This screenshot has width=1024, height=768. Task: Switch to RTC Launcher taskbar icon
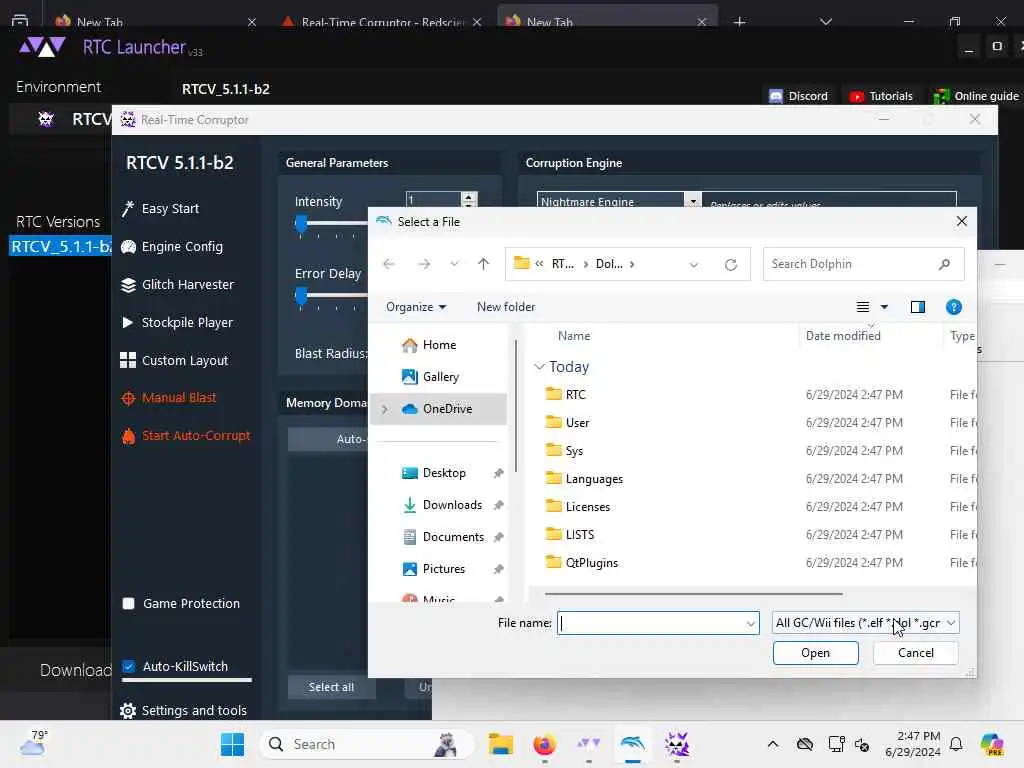tap(588, 744)
